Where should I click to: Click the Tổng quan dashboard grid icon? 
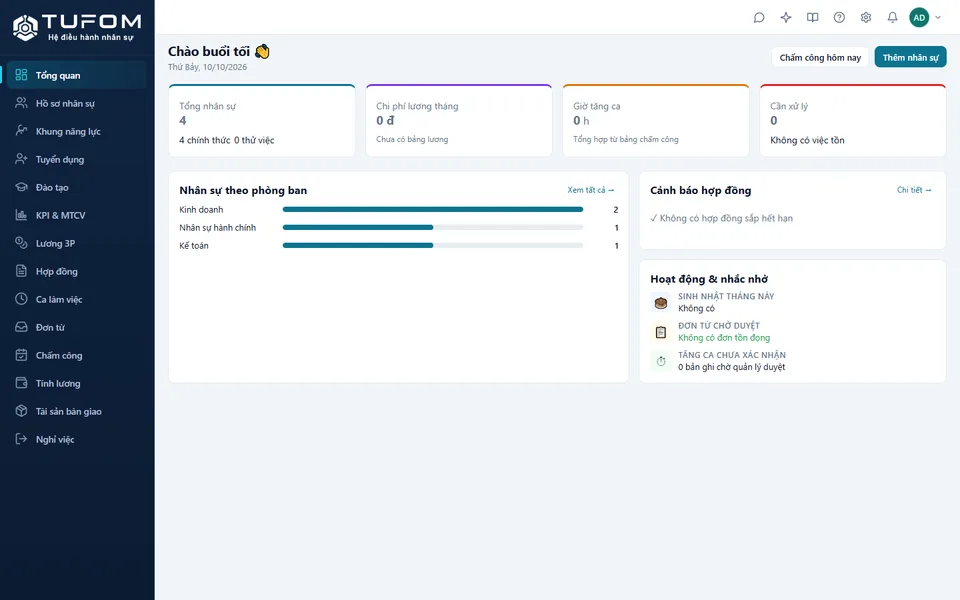coord(21,75)
